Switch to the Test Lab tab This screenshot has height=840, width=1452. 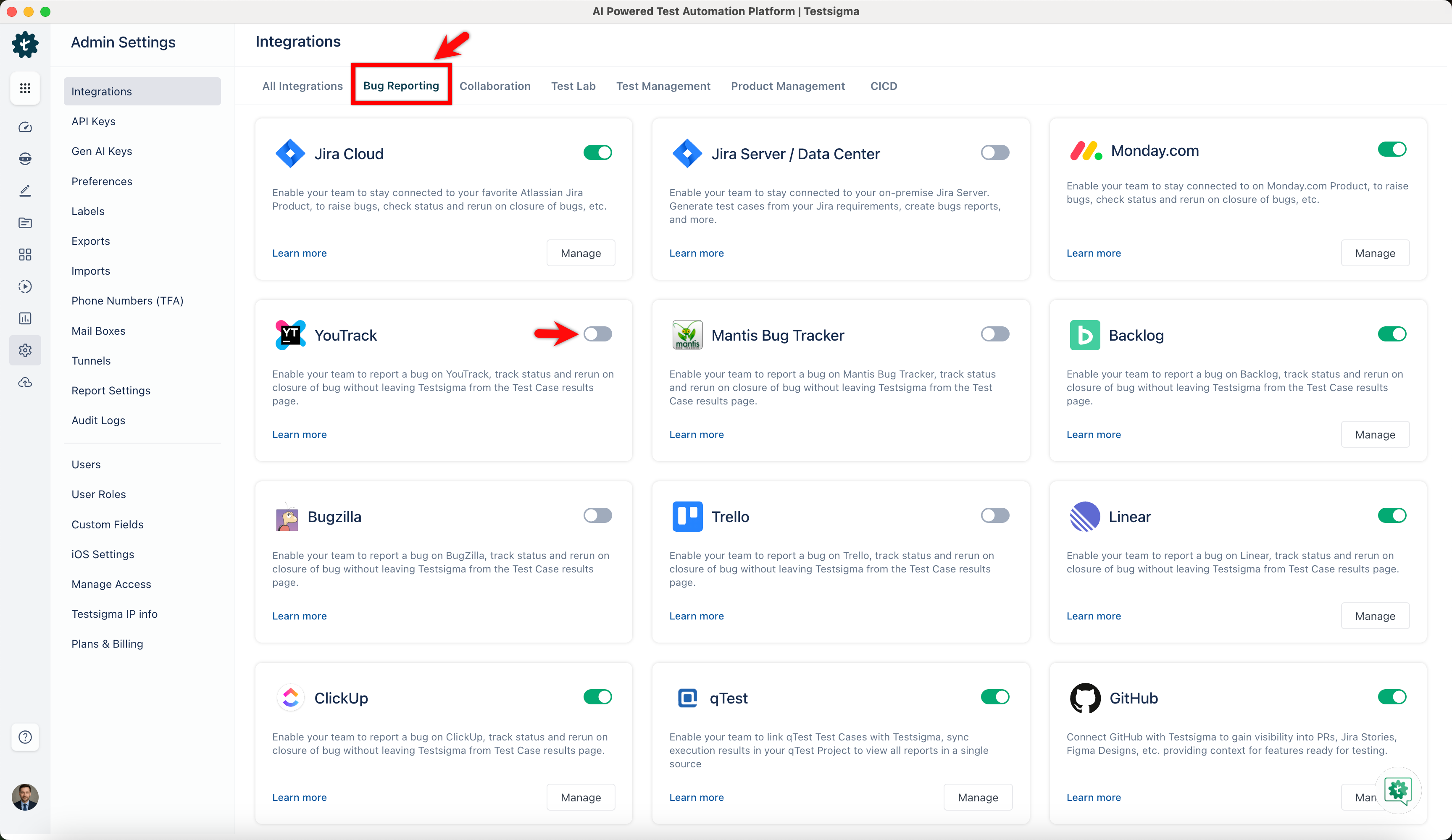(573, 86)
